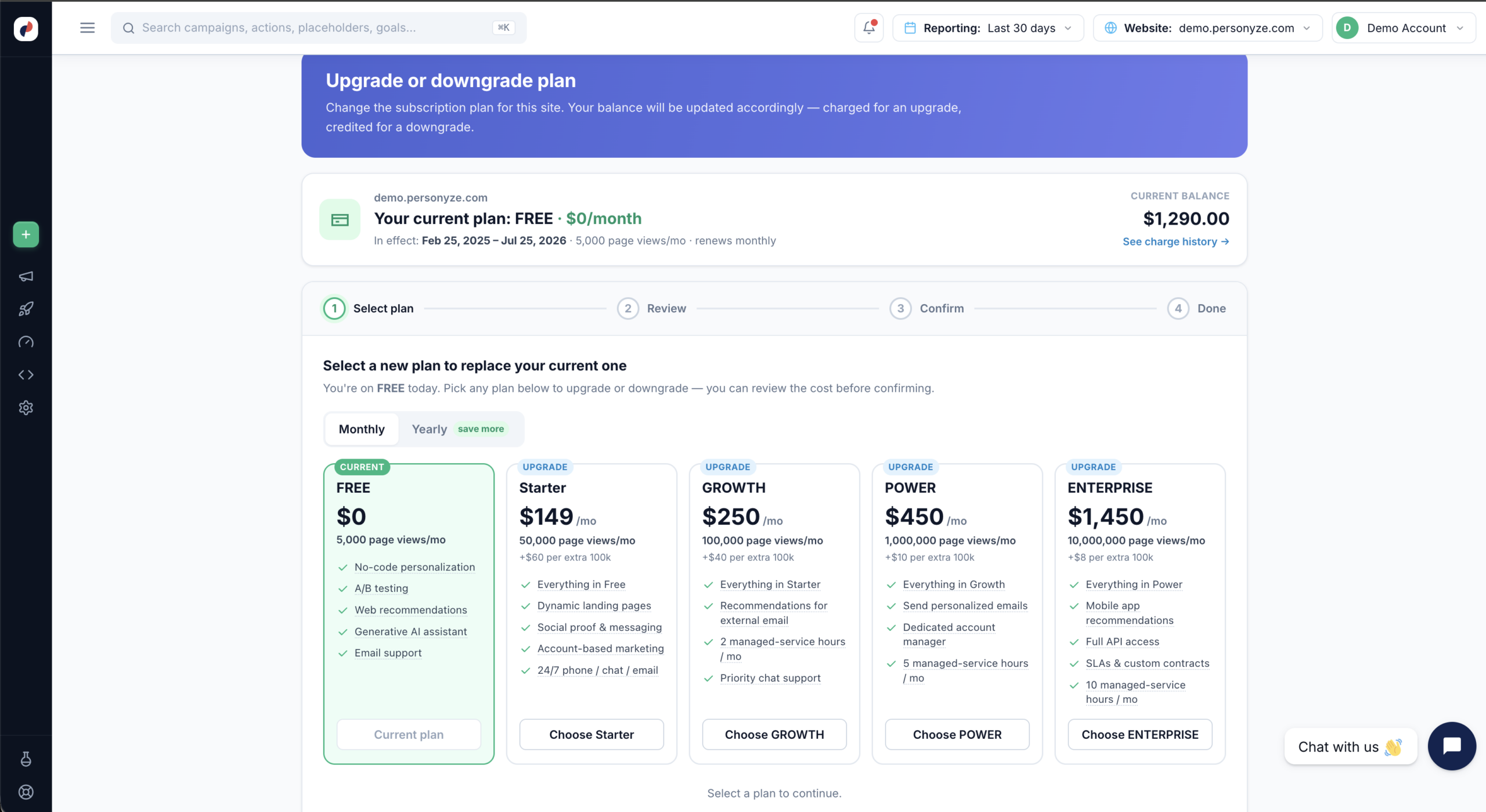
Task: Click Choose GROWTH button
Action: click(x=774, y=735)
